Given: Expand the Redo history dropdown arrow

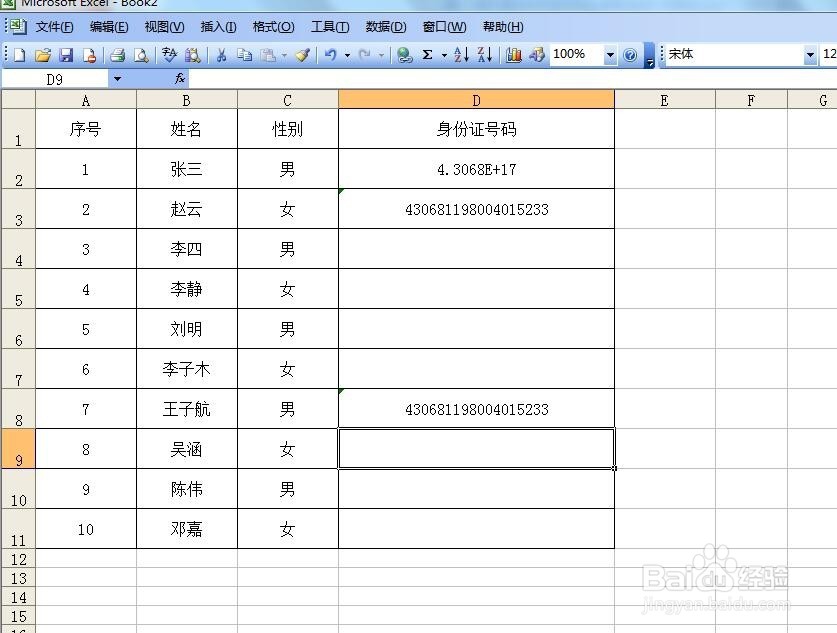Looking at the screenshot, I should coord(381,55).
